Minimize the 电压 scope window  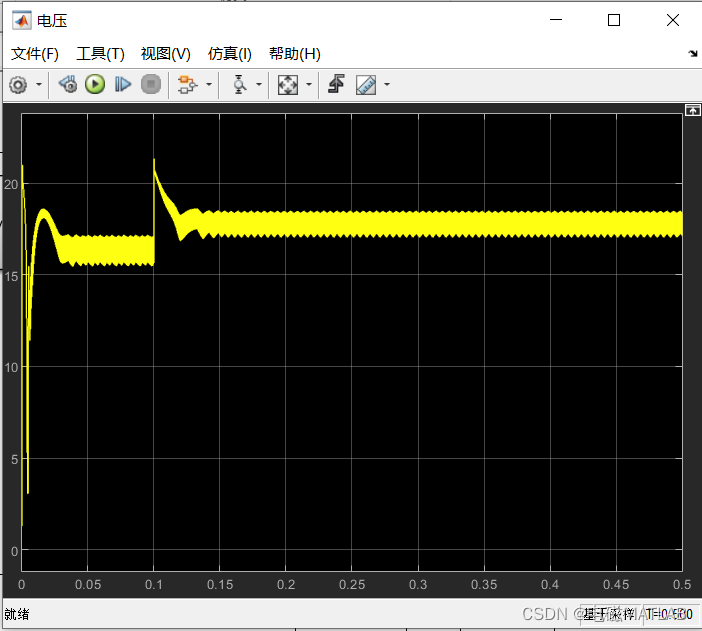(556, 20)
